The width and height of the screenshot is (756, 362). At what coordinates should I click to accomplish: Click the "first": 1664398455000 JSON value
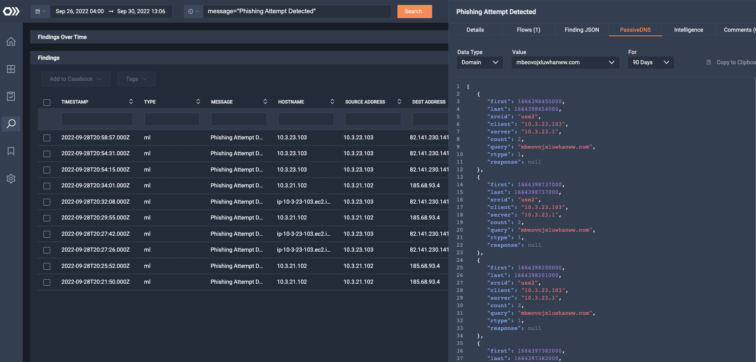coord(540,102)
